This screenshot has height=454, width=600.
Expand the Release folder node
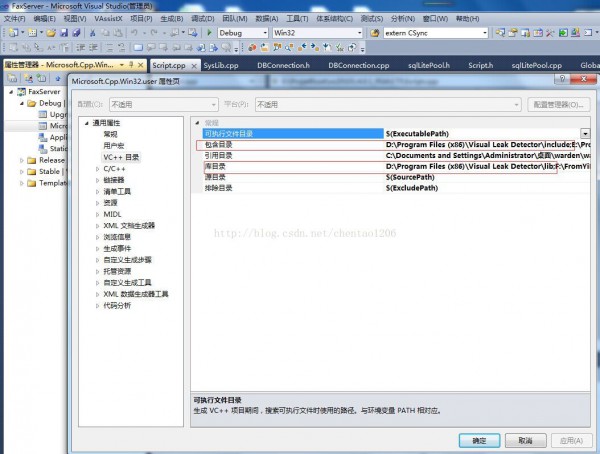click(22, 160)
